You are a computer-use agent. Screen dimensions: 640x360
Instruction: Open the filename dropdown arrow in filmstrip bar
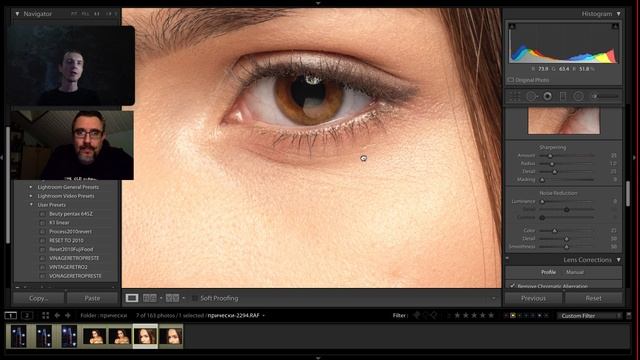coord(264,316)
